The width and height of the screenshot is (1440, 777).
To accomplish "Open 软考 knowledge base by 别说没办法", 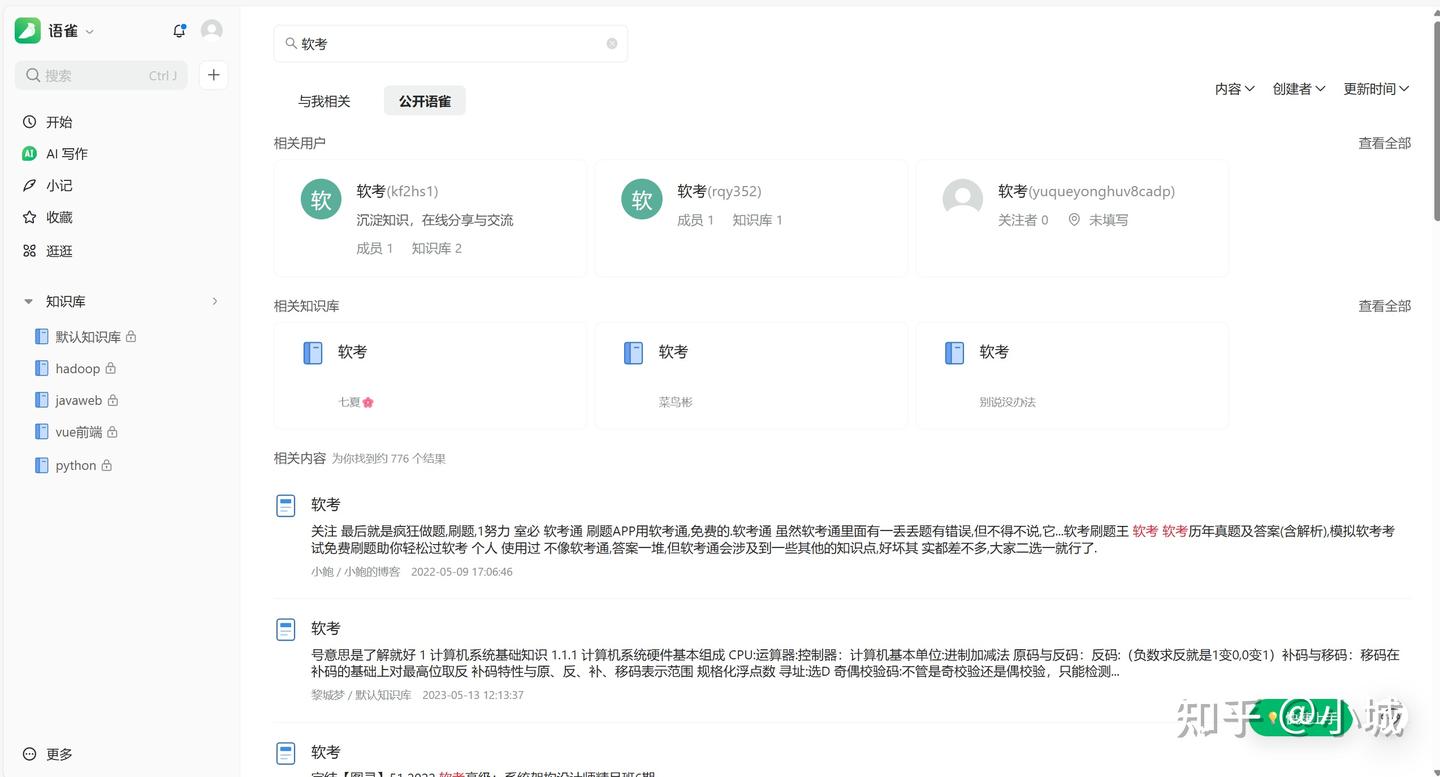I will coord(1072,375).
